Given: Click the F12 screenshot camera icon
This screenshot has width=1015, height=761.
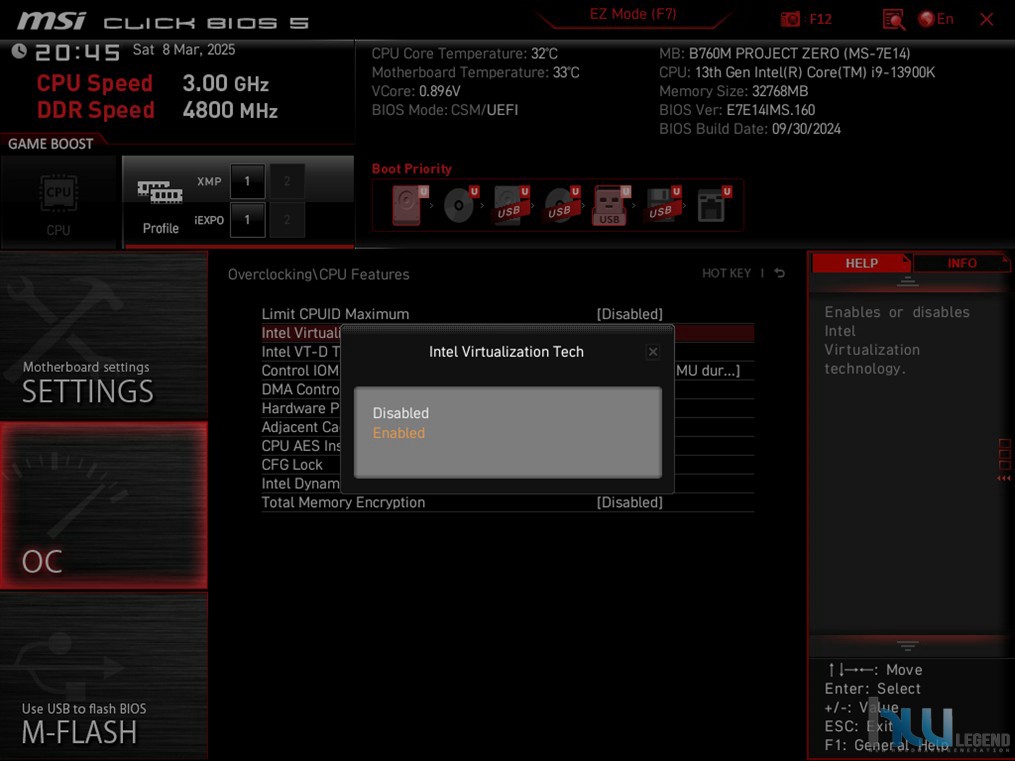Looking at the screenshot, I should 790,19.
